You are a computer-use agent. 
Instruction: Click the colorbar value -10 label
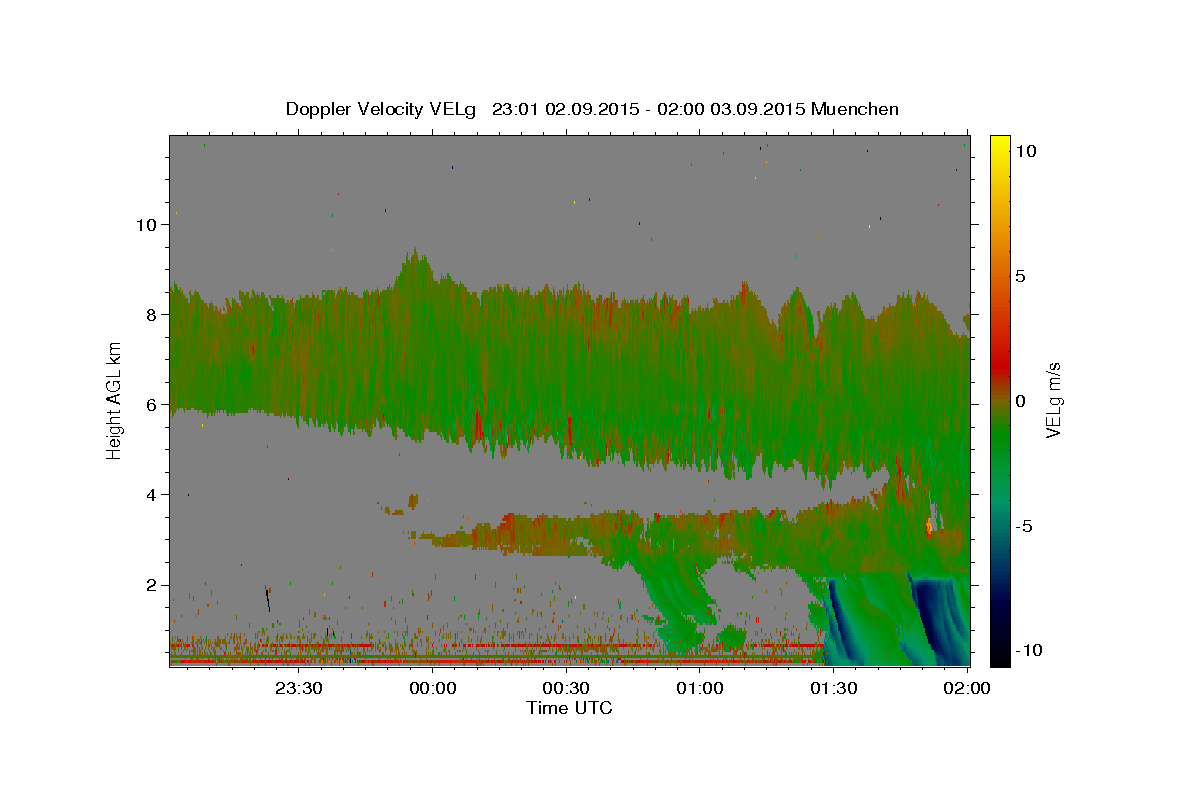[x=1030, y=650]
